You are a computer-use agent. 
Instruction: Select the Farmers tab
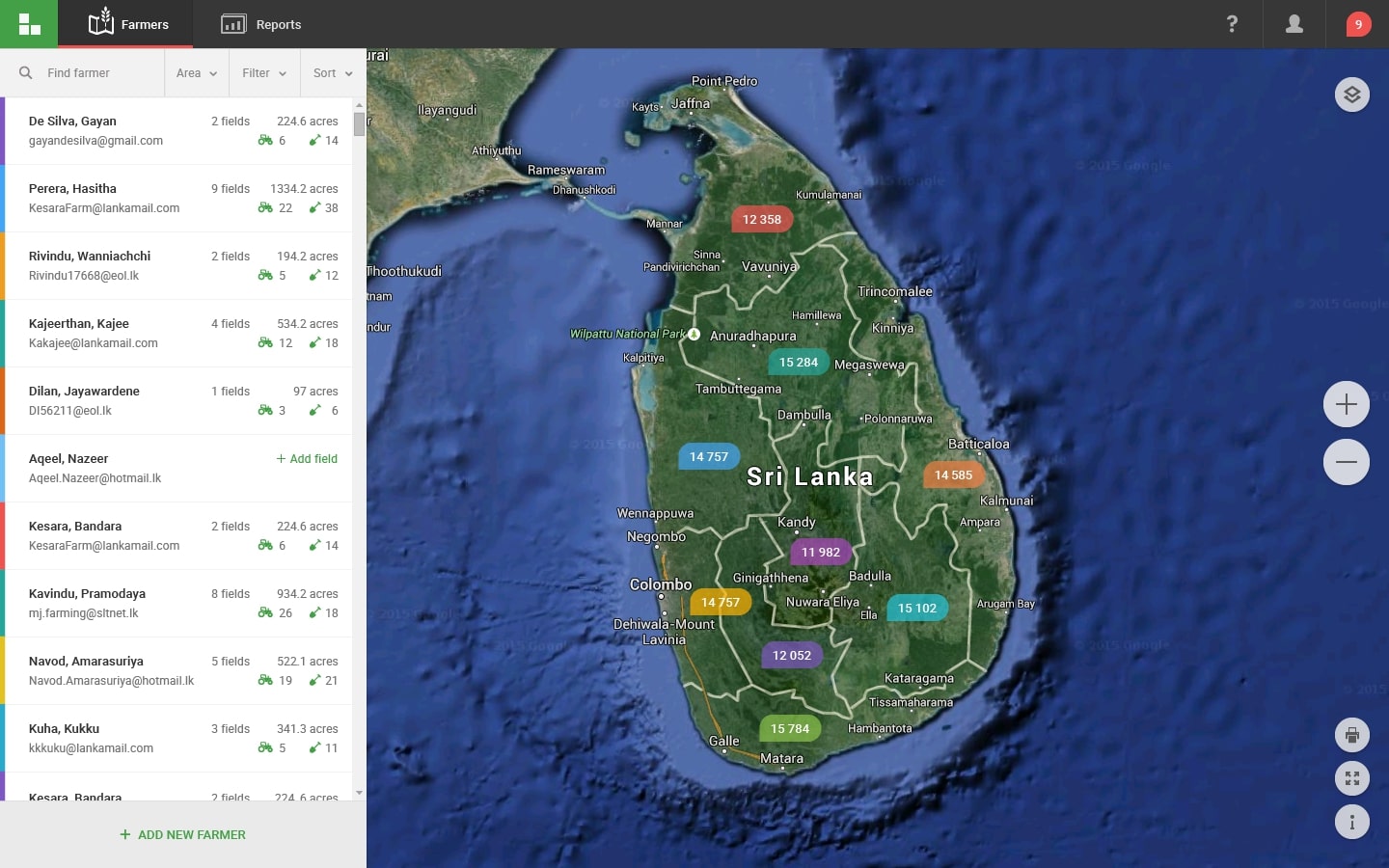[x=126, y=24]
